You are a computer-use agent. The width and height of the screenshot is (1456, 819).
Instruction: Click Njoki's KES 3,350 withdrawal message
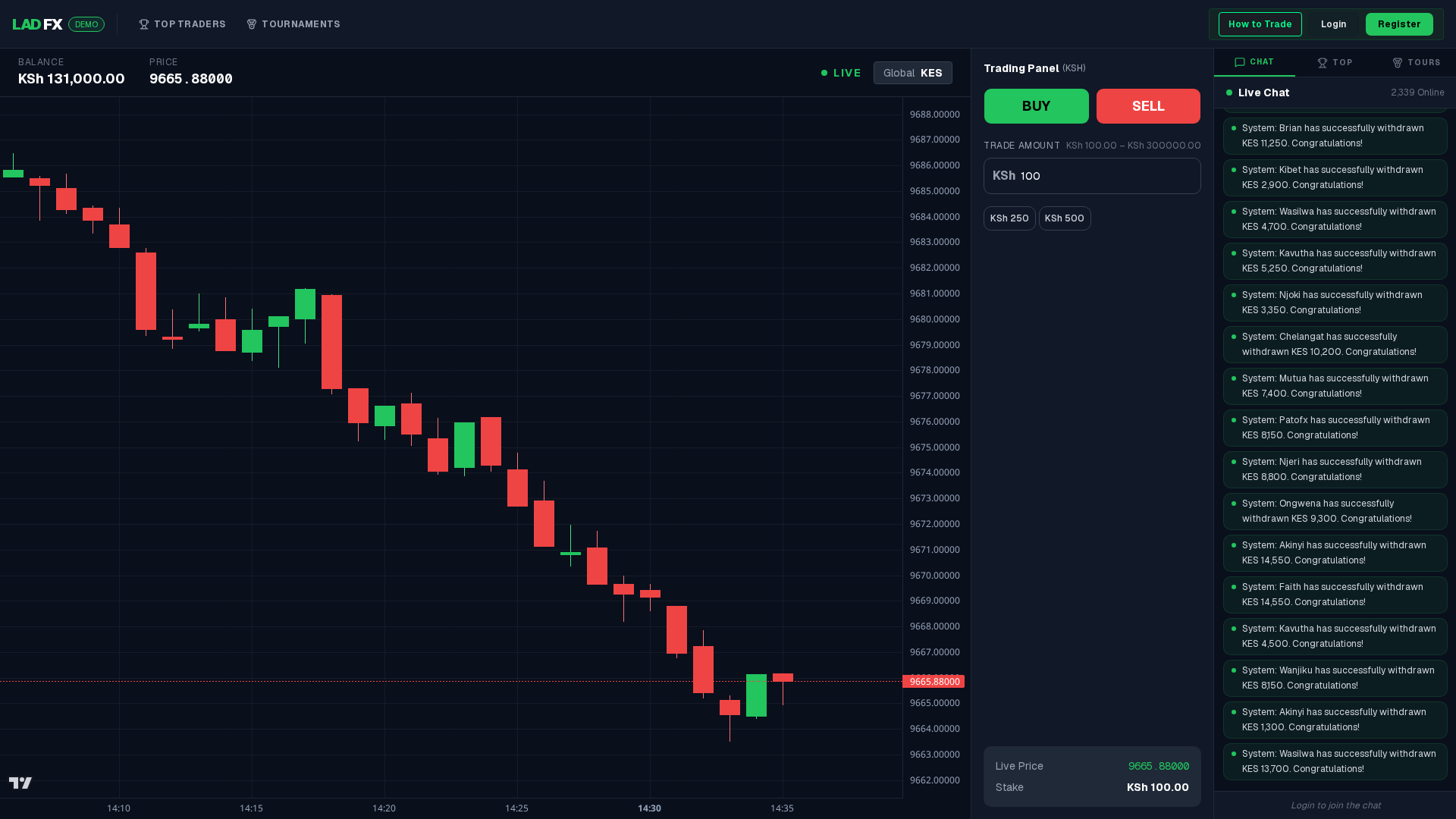[x=1335, y=303]
